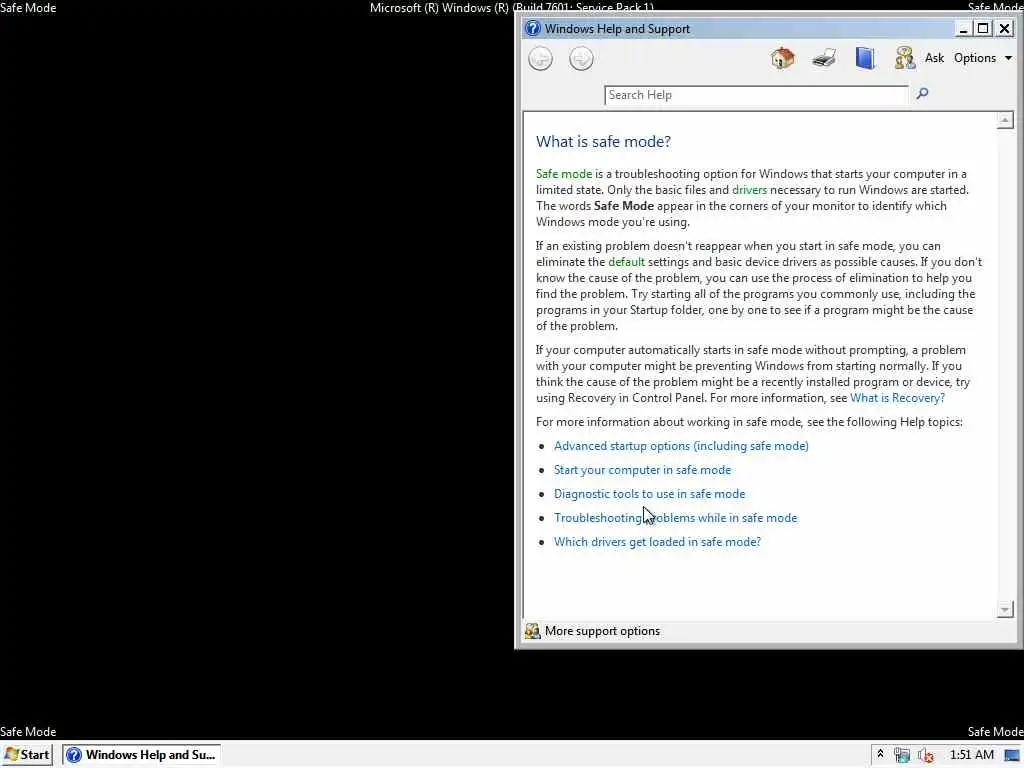Viewport: 1024px width, 768px height.
Task: Minimize the Help and Support window
Action: [962, 29]
